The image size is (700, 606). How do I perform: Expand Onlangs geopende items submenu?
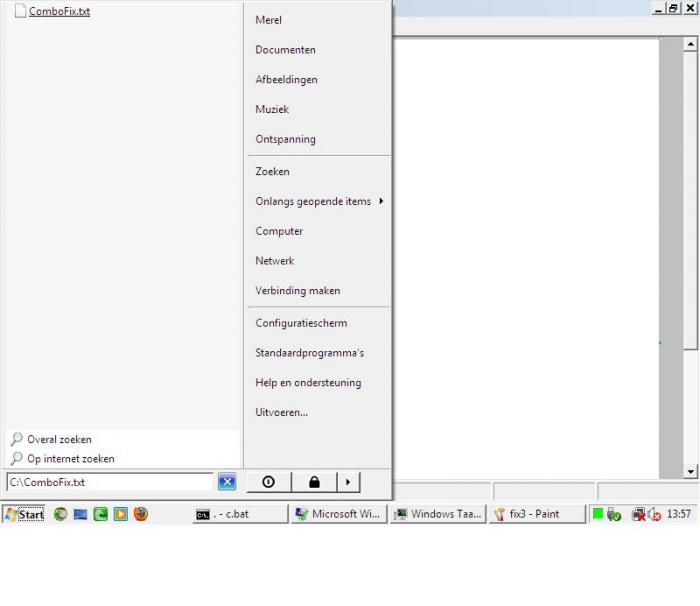(x=319, y=201)
